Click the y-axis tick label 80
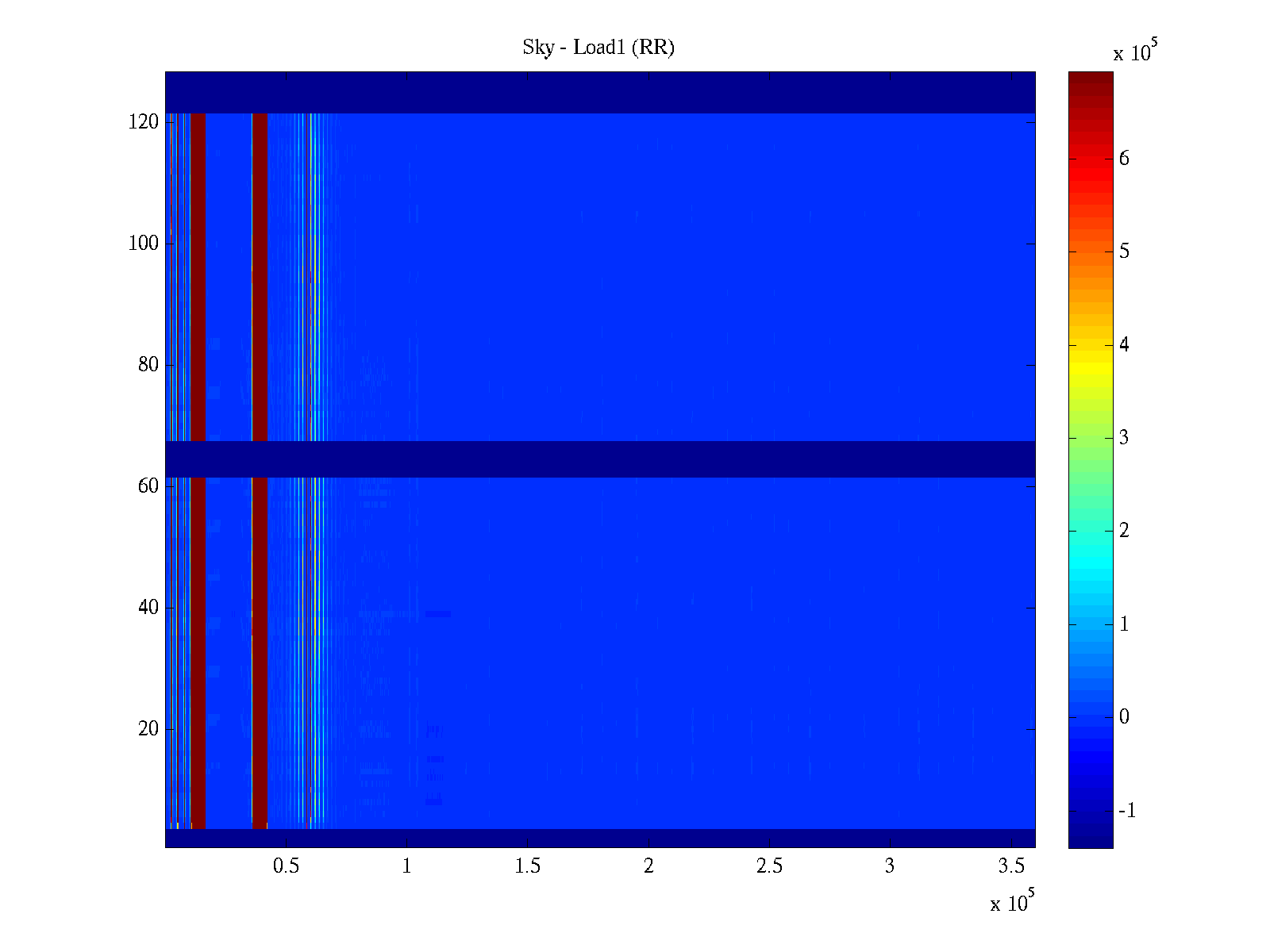The width and height of the screenshot is (1270, 952). coord(148,365)
